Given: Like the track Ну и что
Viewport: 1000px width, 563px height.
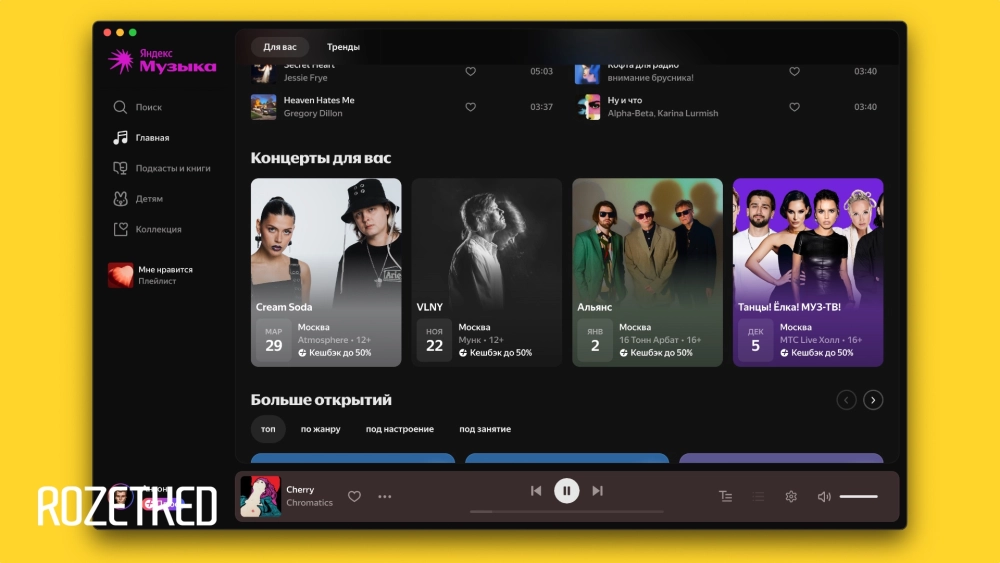Looking at the screenshot, I should coord(795,107).
